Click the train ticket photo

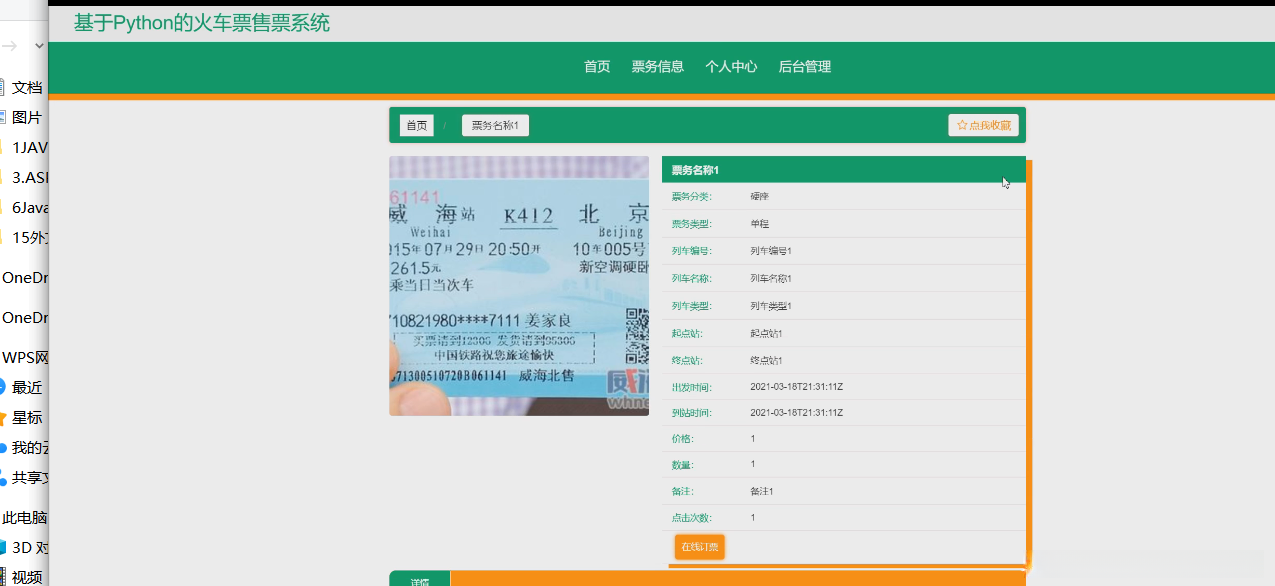(518, 285)
